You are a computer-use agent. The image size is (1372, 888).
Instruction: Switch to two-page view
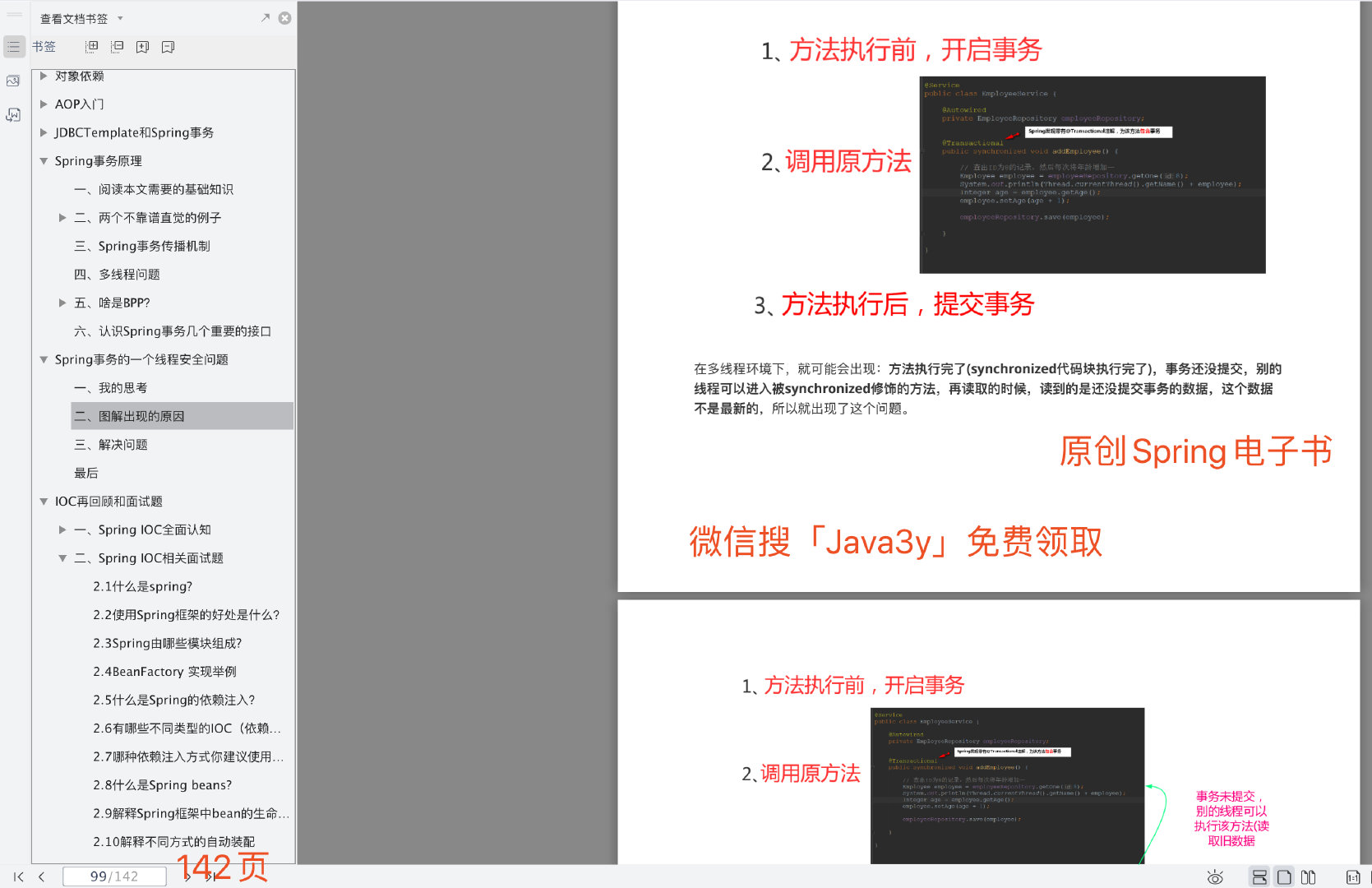(1309, 876)
